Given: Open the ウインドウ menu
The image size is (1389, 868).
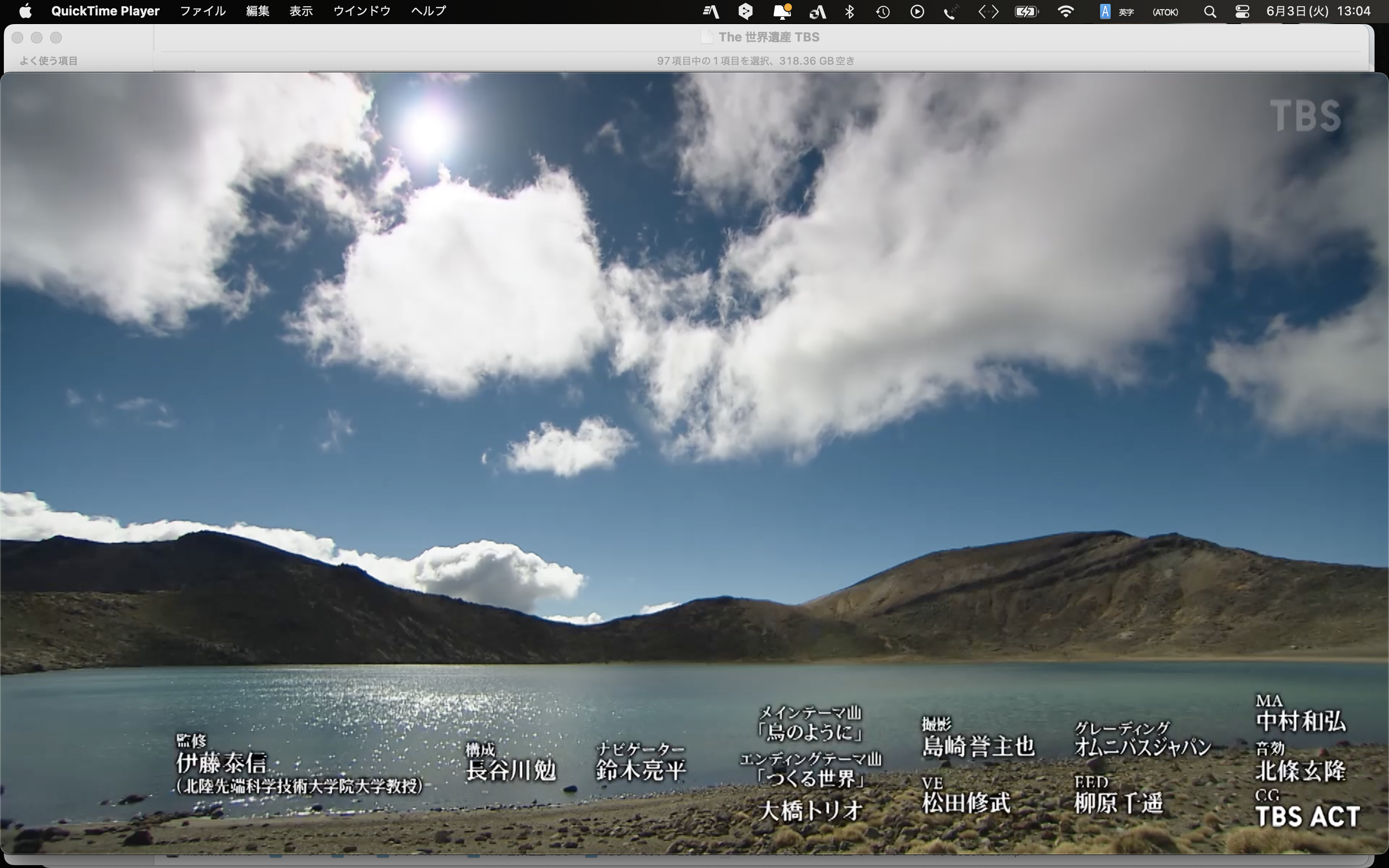Looking at the screenshot, I should click(362, 11).
